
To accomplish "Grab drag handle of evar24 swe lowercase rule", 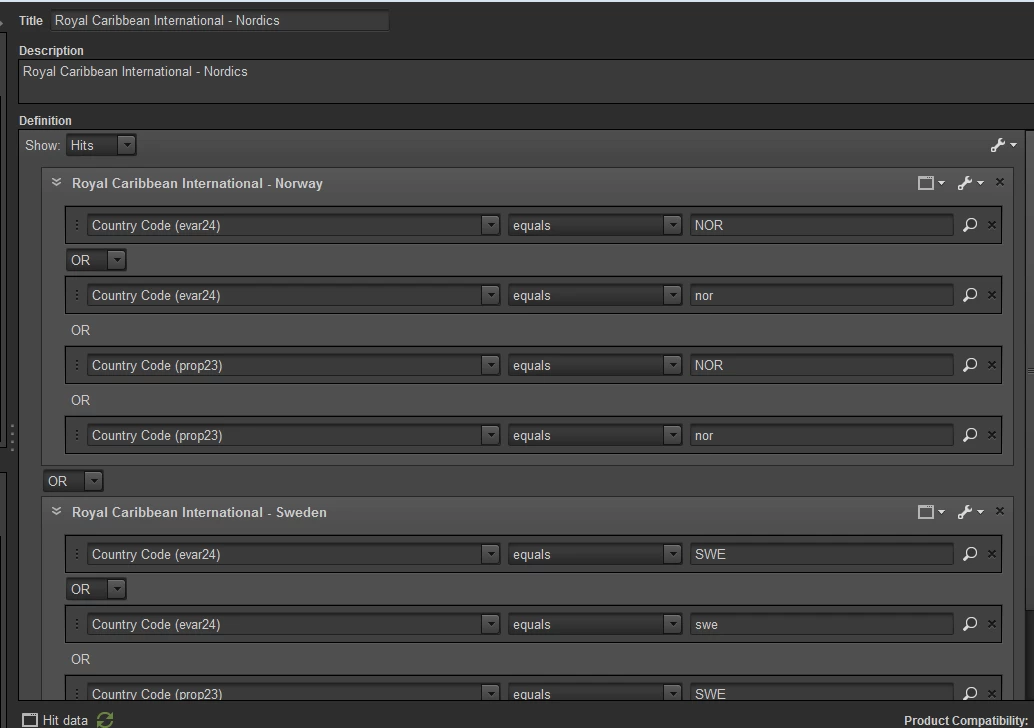I will (76, 624).
